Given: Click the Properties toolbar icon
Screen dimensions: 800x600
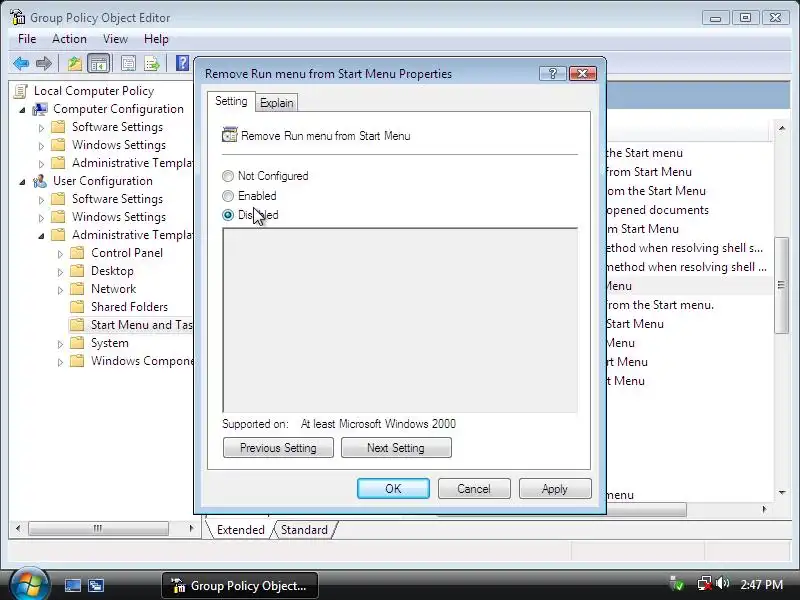Looking at the screenshot, I should [128, 64].
